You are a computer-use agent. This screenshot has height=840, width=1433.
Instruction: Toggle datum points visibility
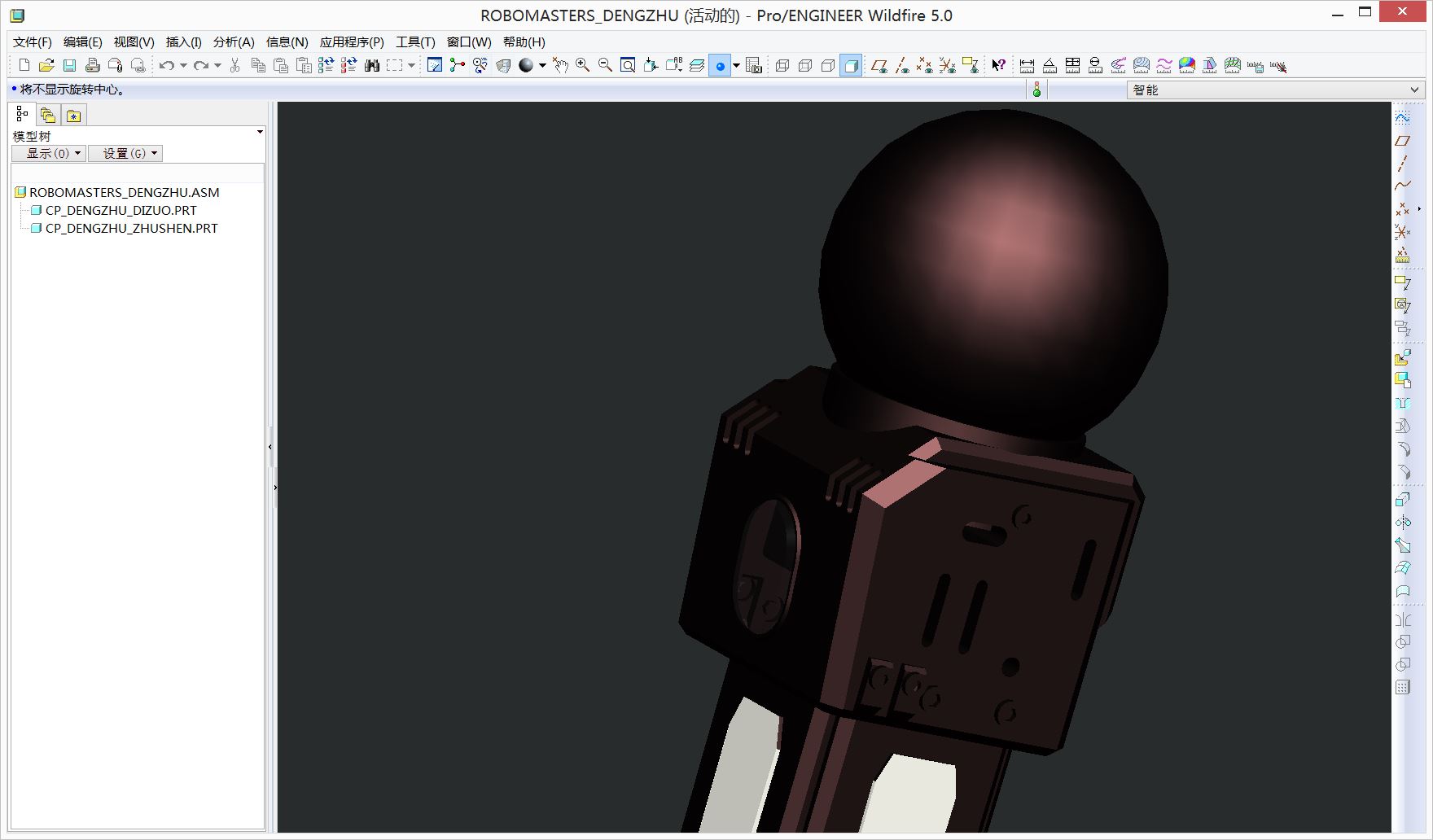coord(925,65)
